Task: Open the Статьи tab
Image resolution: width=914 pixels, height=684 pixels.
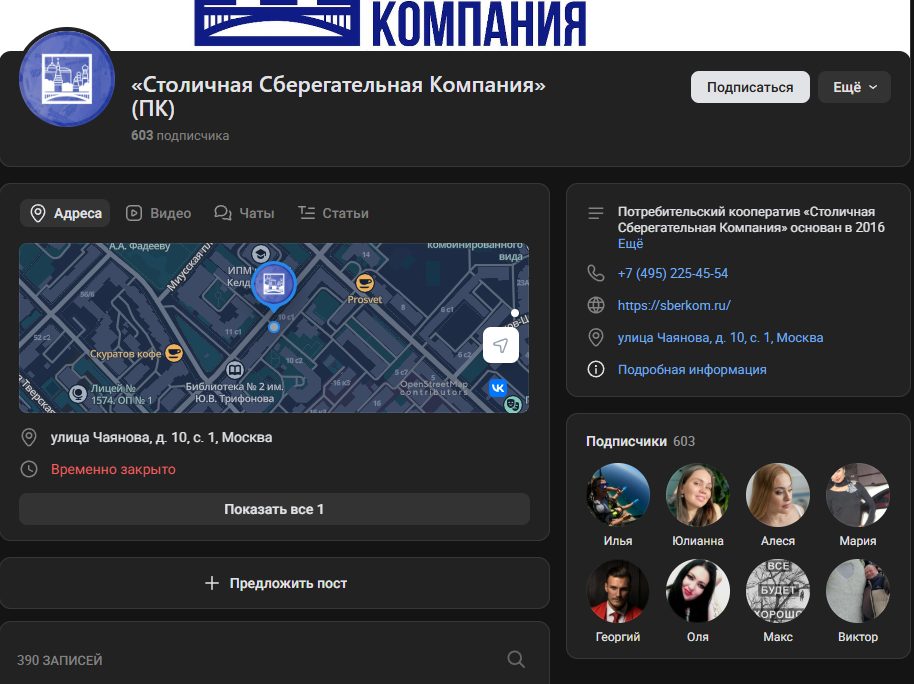Action: point(333,213)
